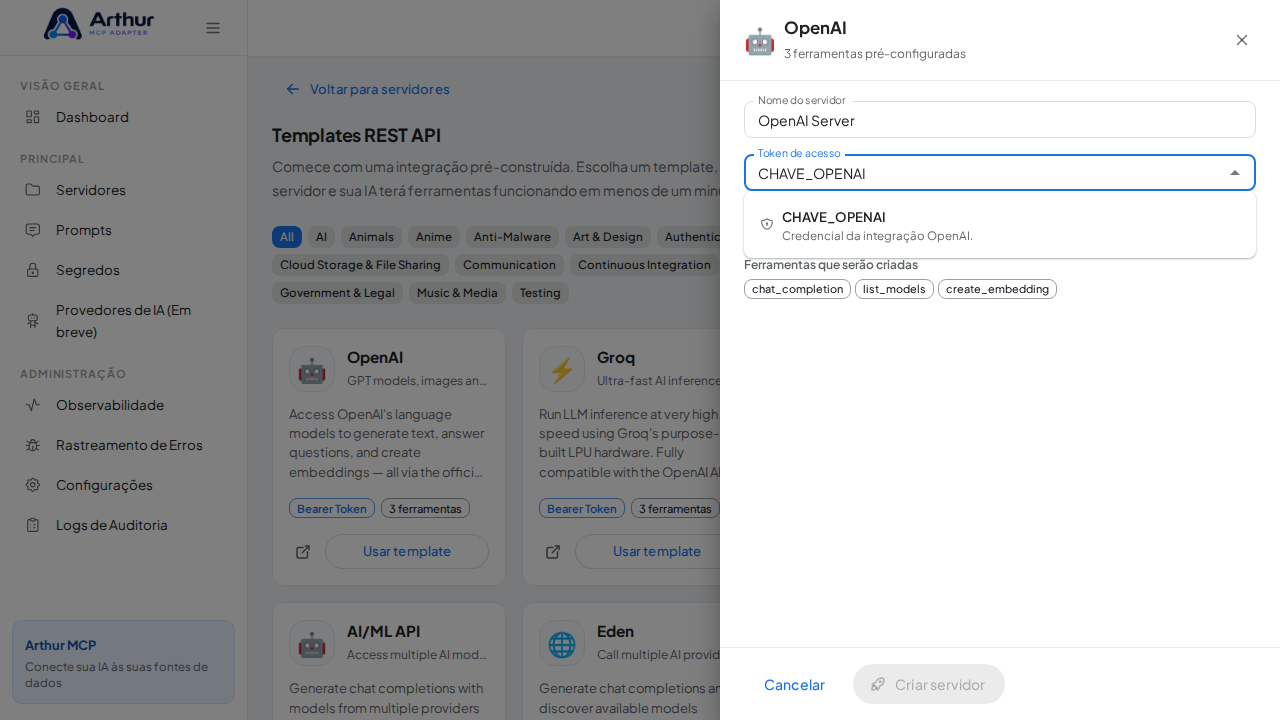Filter templates by Music & Media
Image resolution: width=1280 pixels, height=720 pixels.
(x=457, y=293)
